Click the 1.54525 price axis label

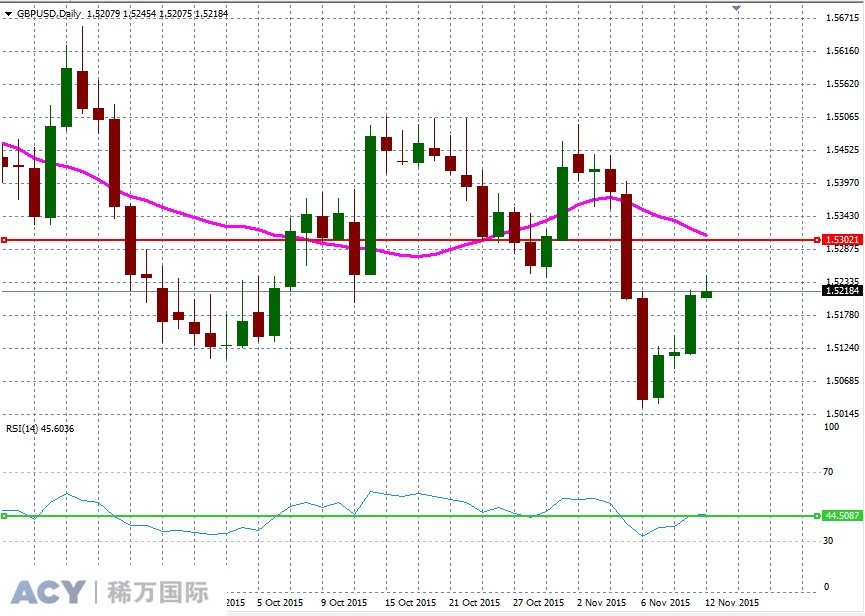[842, 150]
